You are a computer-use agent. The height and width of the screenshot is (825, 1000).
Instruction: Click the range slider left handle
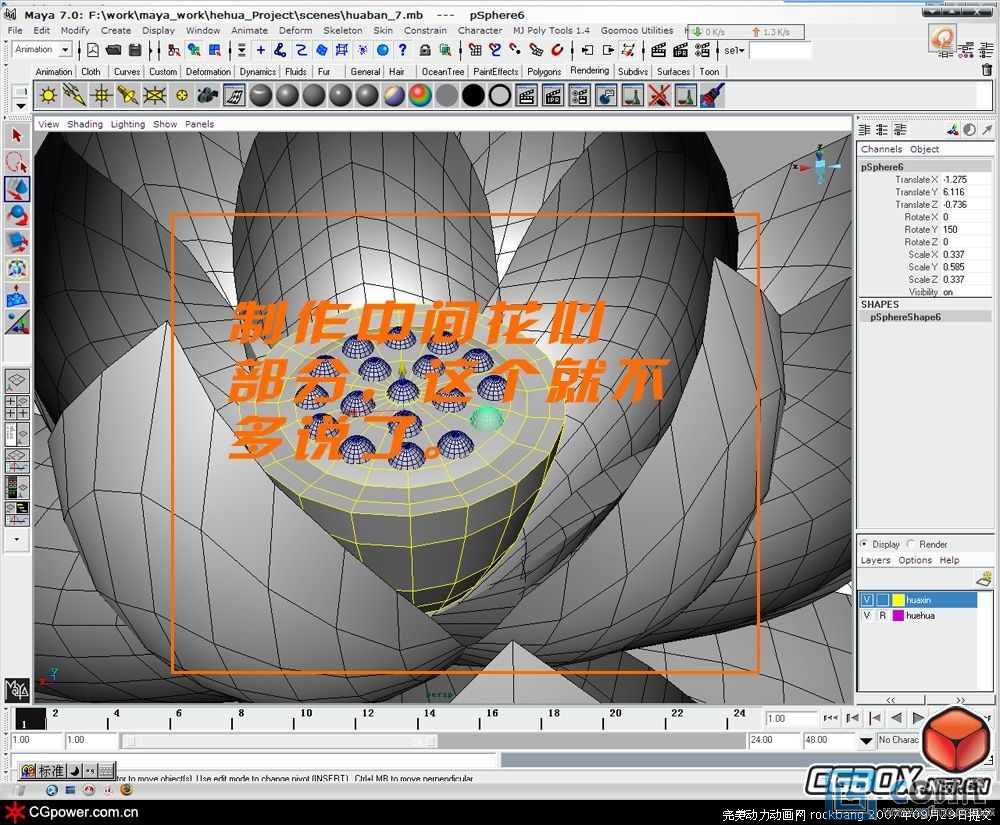pos(130,741)
